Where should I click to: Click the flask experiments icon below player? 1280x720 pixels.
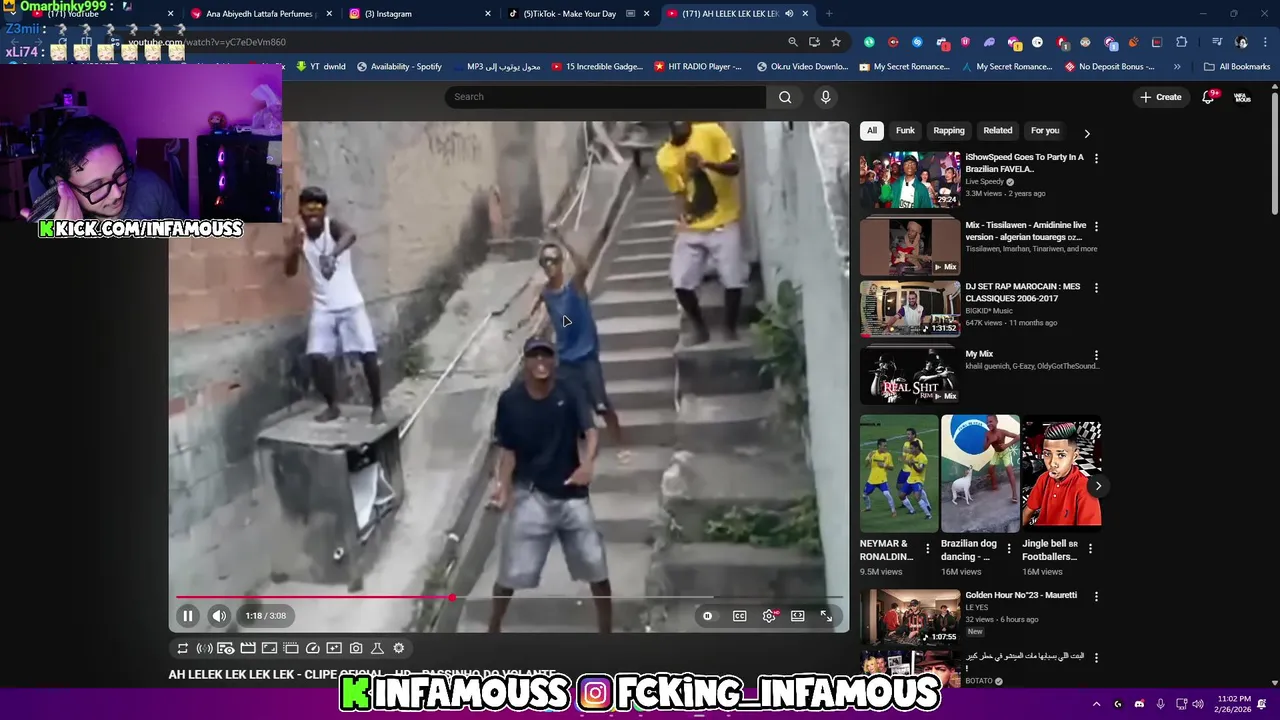click(x=377, y=648)
